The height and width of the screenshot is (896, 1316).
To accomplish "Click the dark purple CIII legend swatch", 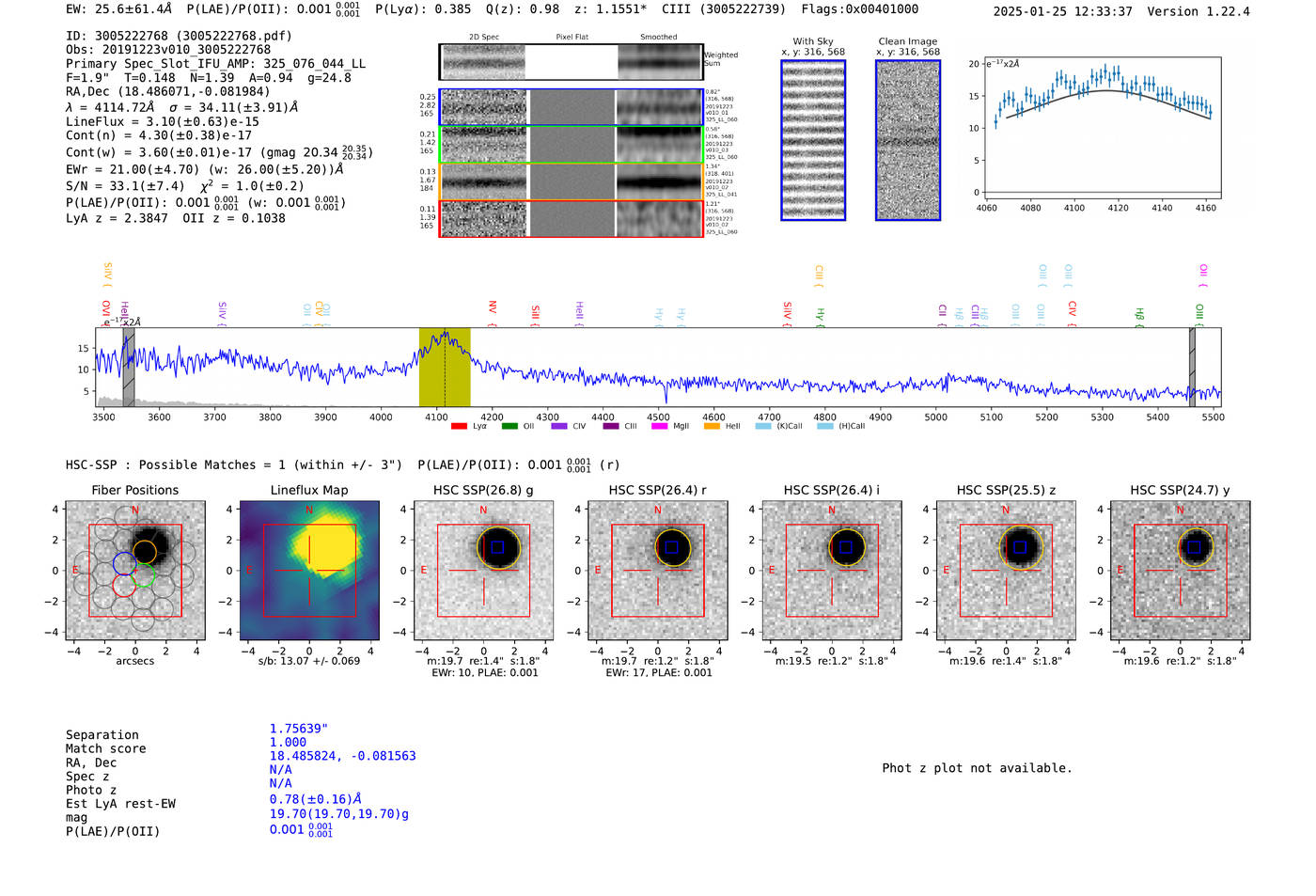I will coord(611,426).
